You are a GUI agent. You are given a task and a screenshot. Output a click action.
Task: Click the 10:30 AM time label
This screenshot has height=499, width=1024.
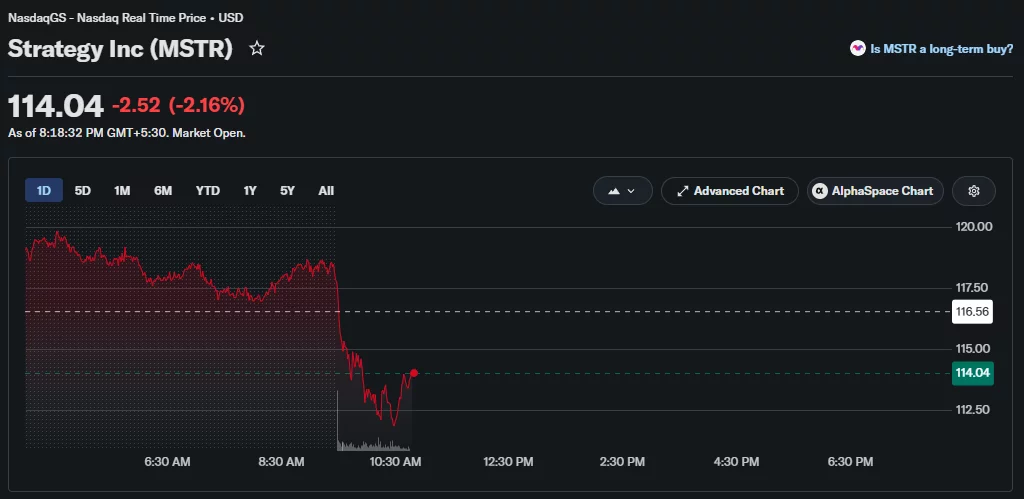pos(395,462)
